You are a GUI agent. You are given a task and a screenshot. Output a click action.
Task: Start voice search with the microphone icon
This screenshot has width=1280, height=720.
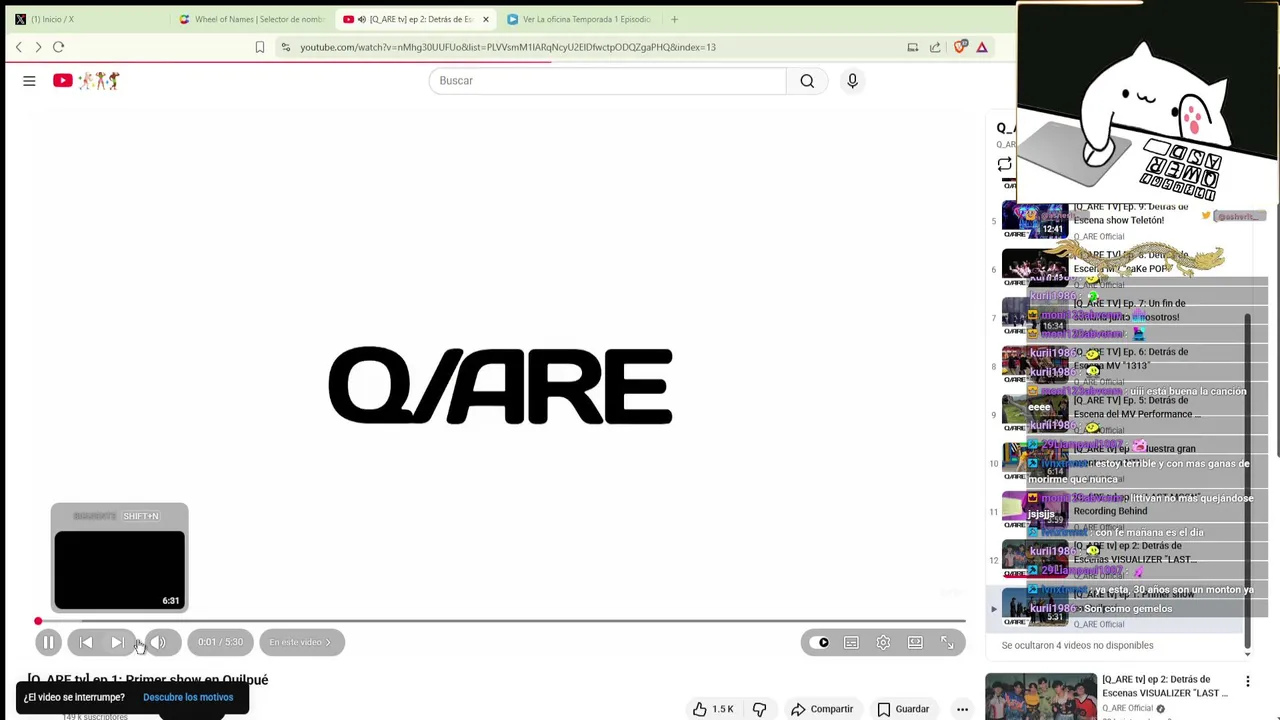(852, 81)
